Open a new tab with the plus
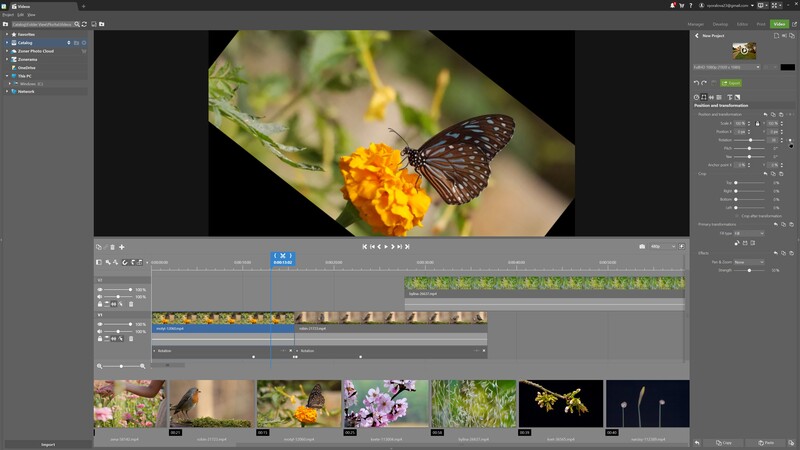The width and height of the screenshot is (800, 450). 83,6
